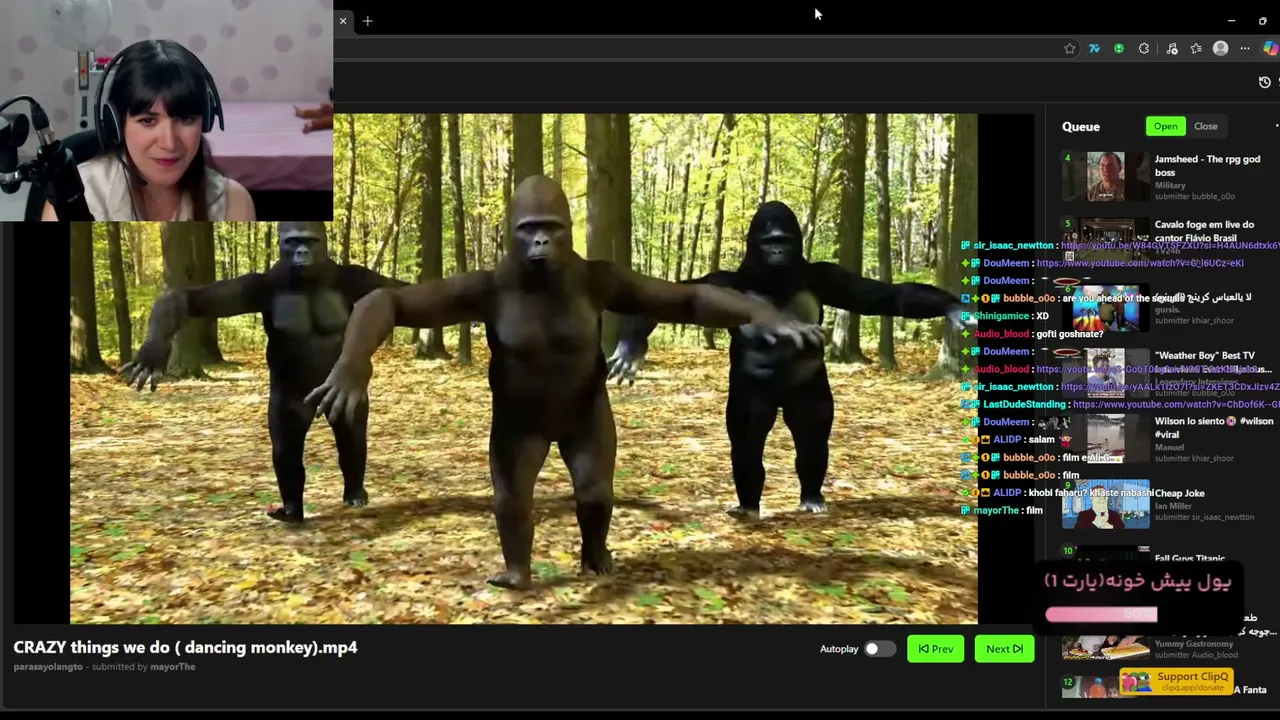The height and width of the screenshot is (720, 1280).
Task: Click the 'Queue' panel heading
Action: point(1081,127)
